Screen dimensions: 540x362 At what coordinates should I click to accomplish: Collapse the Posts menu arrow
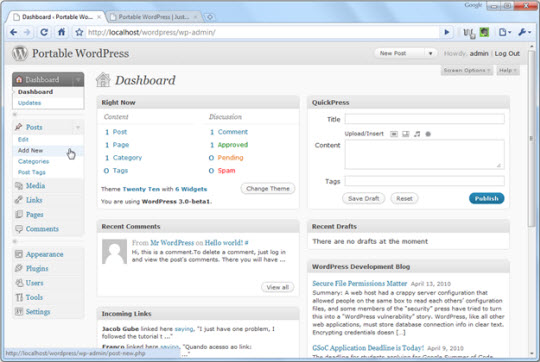pyautogui.click(x=78, y=127)
